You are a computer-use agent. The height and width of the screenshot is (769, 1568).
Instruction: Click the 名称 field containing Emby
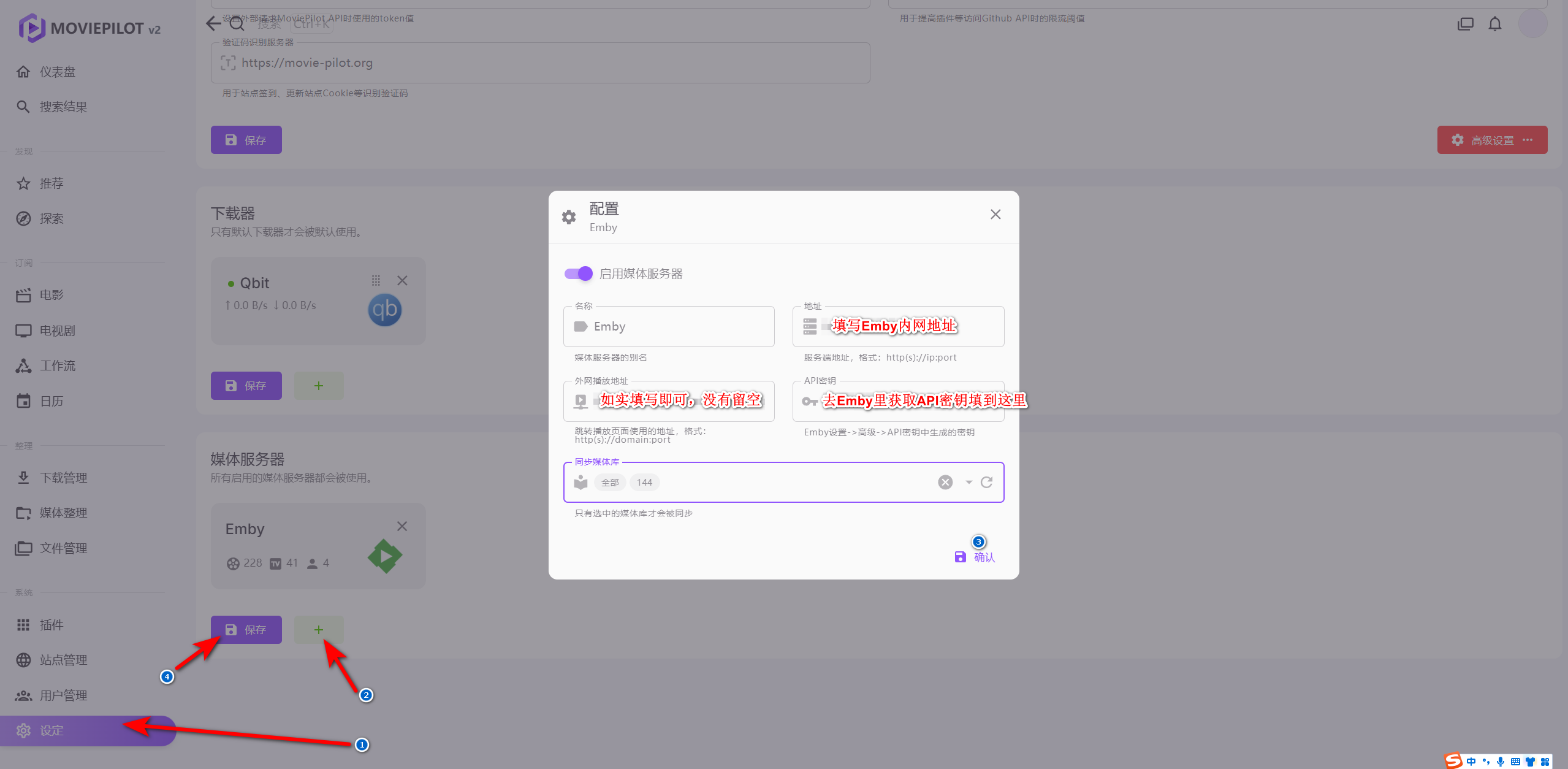tap(669, 326)
